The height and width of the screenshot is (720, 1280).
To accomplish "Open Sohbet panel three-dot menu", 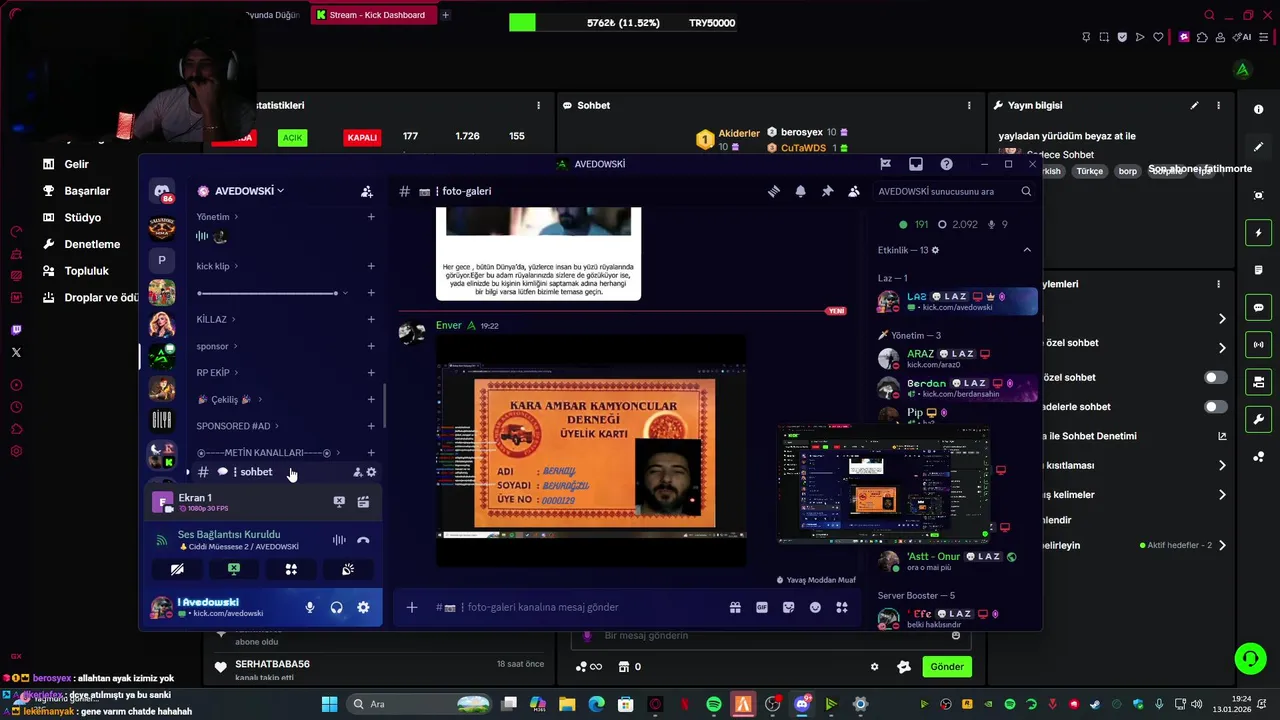I will tap(968, 105).
